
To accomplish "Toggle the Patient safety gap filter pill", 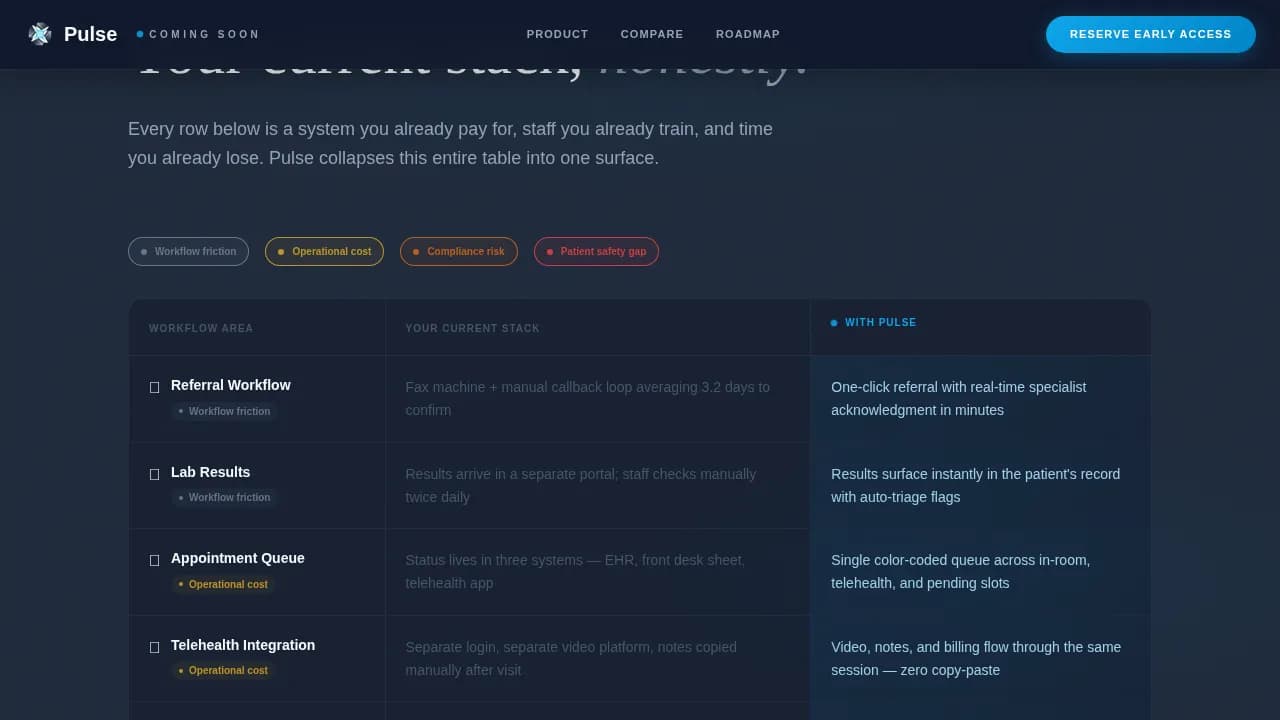I will pos(596,251).
